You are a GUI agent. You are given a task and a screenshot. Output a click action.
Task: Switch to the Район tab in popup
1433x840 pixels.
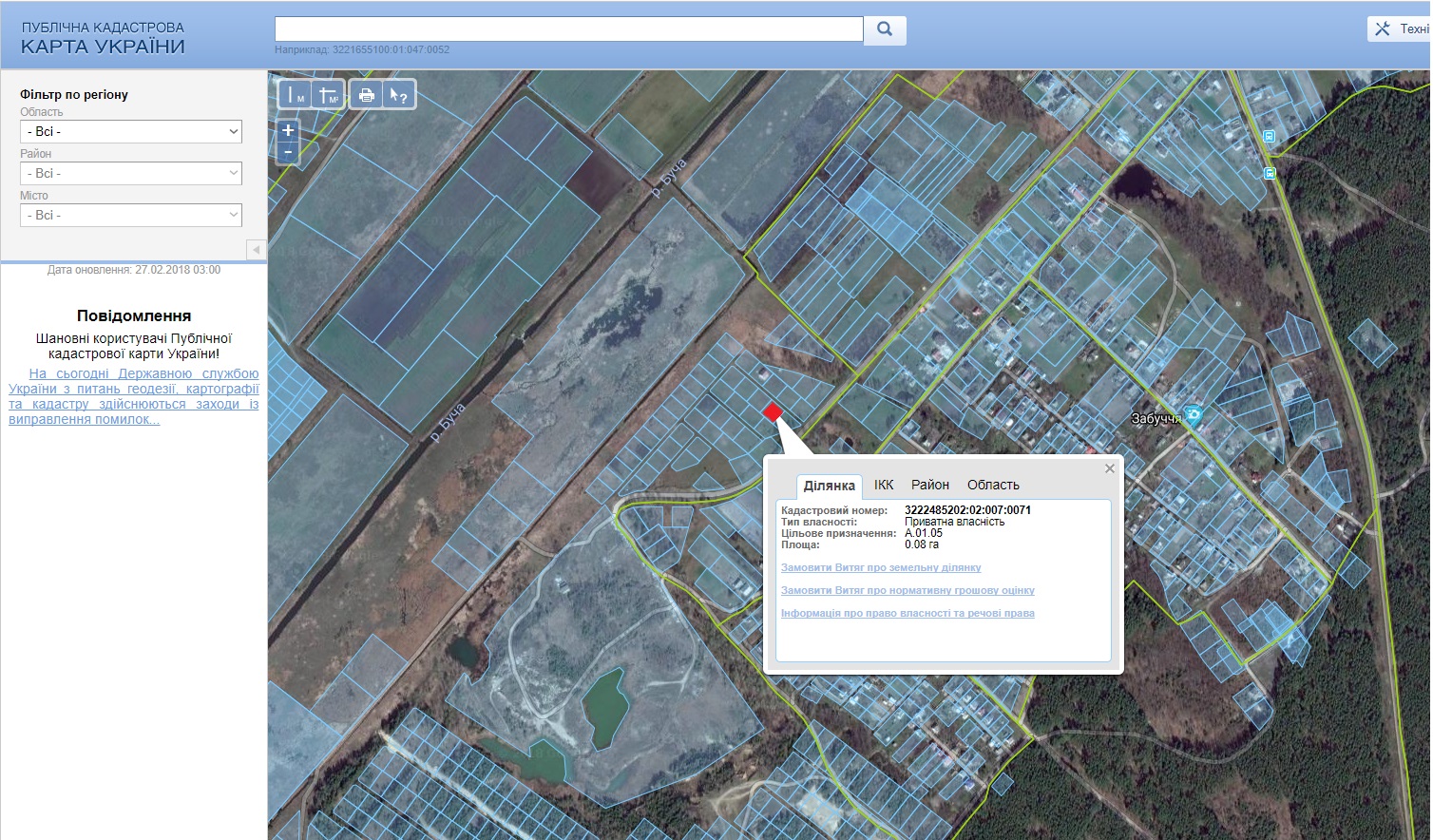pyautogui.click(x=930, y=485)
